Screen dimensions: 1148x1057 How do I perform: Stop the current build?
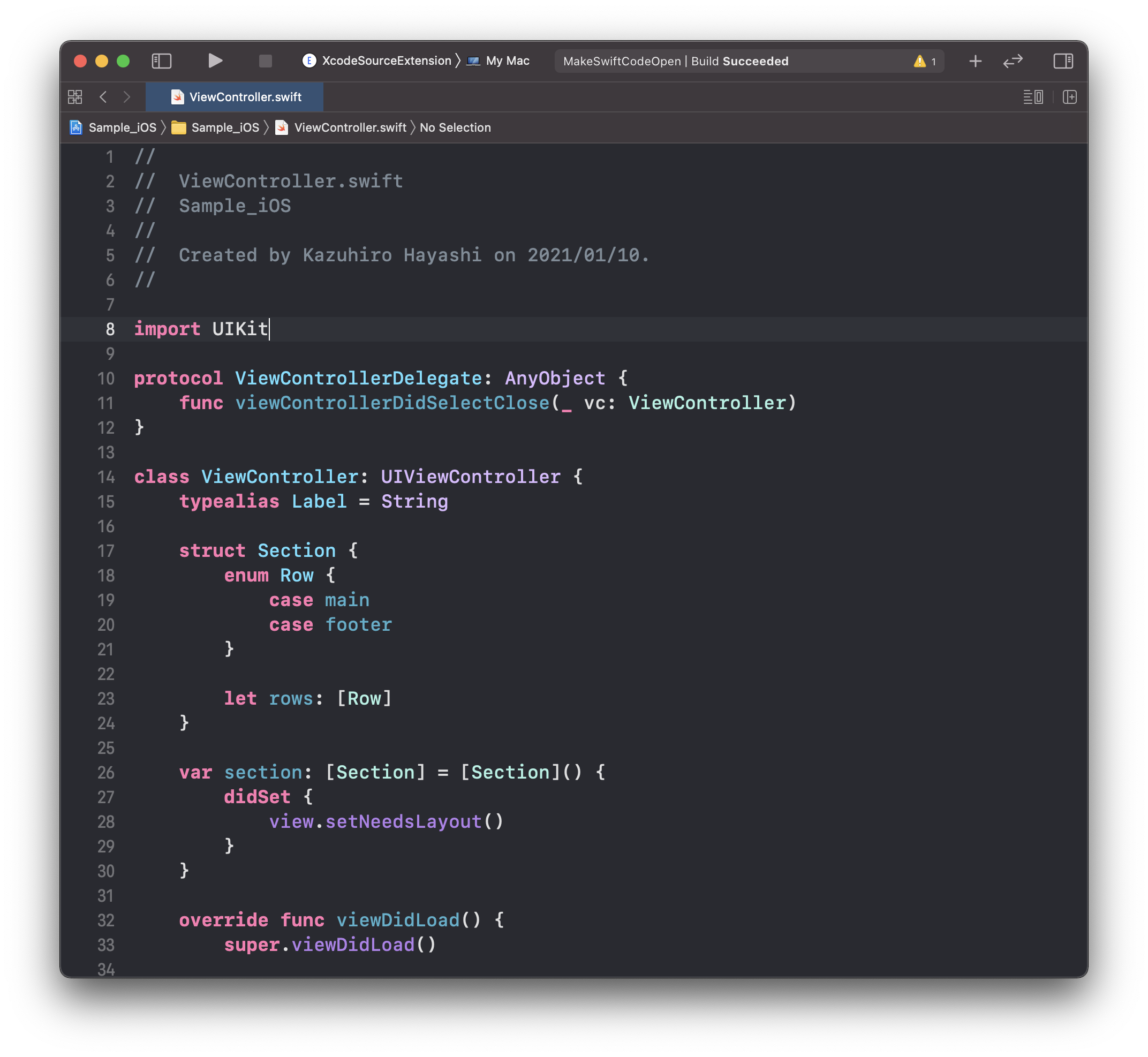pos(265,61)
